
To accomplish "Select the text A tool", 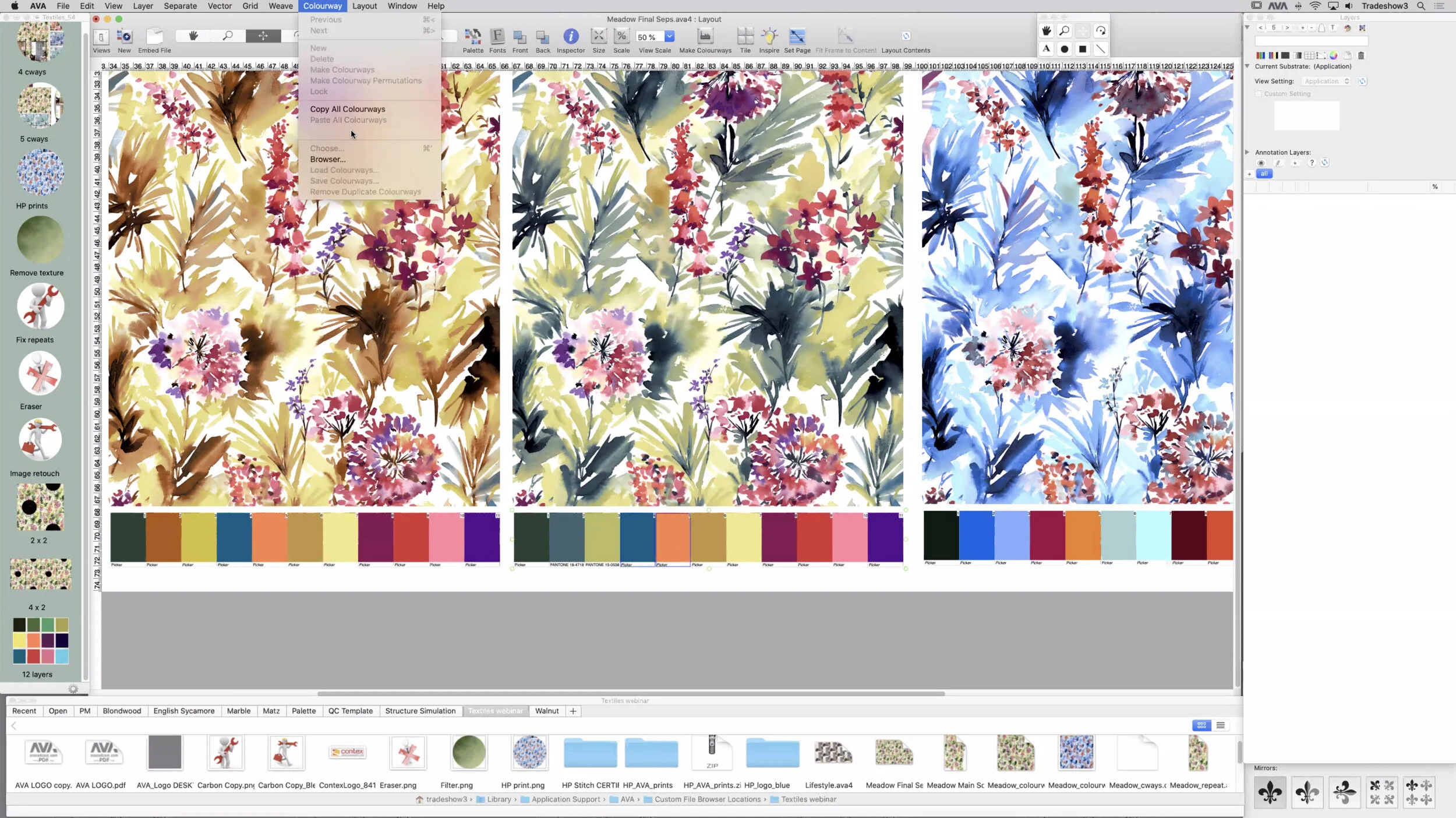I will pos(1047,49).
